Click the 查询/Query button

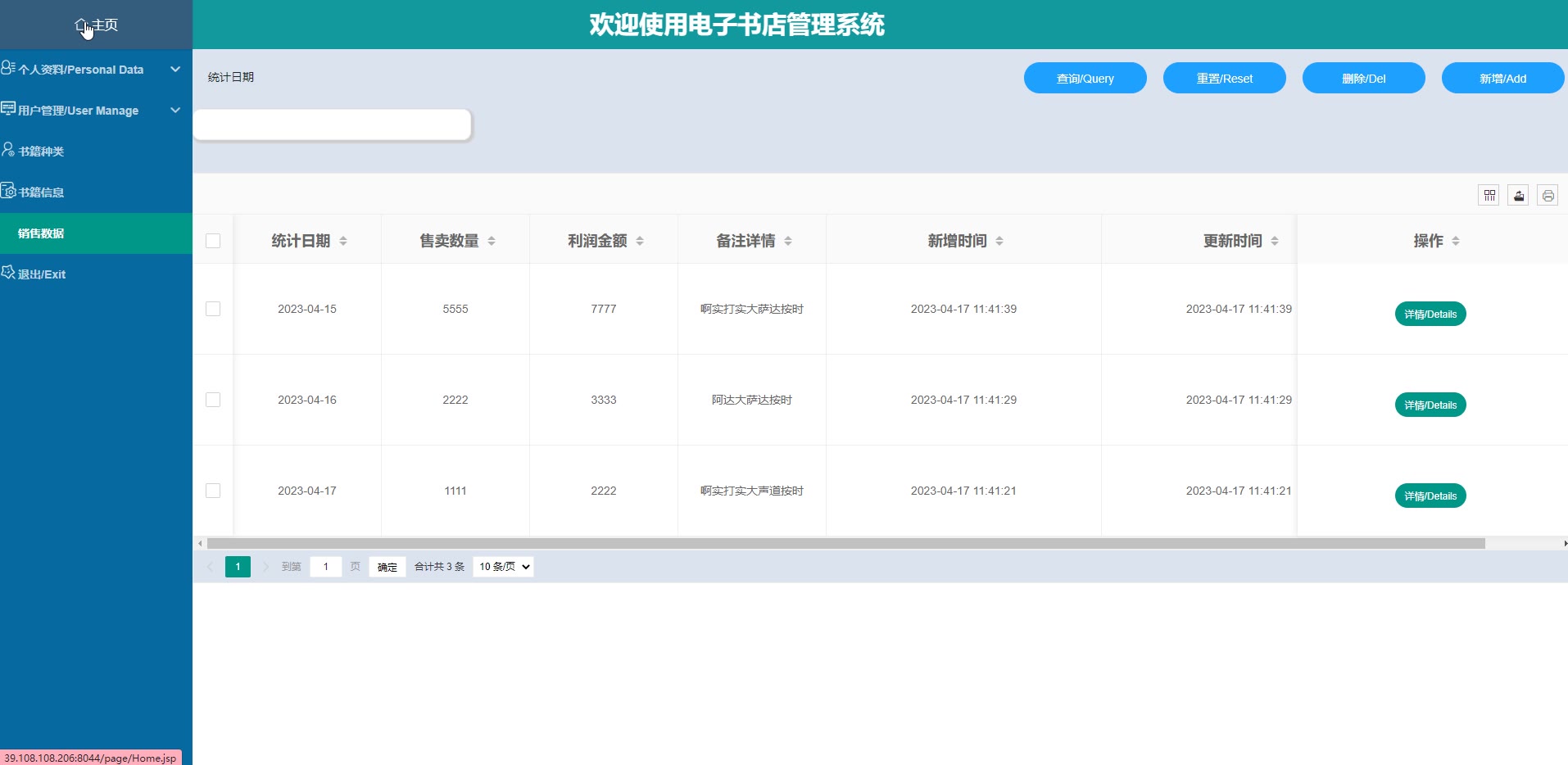point(1085,78)
